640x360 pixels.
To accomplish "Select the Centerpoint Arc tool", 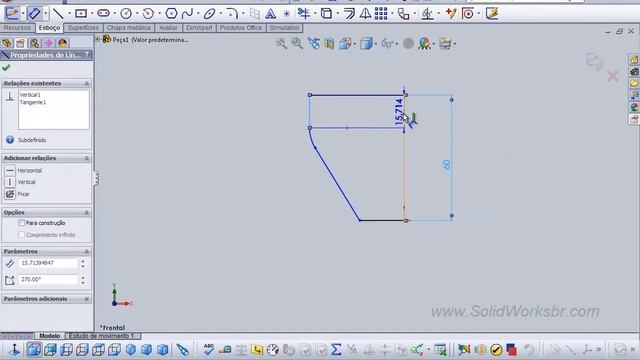I will click(x=149, y=14).
